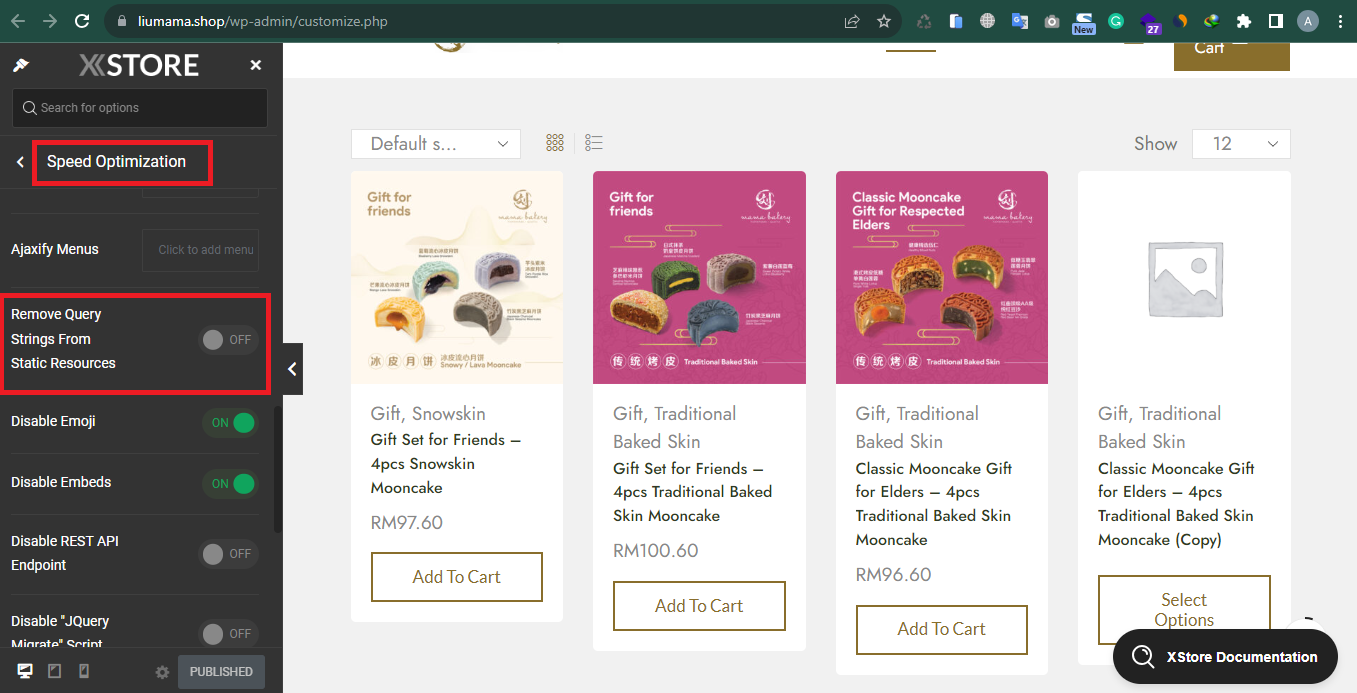Open the Extensions puzzle menu
The height and width of the screenshot is (693, 1357).
1244,21
